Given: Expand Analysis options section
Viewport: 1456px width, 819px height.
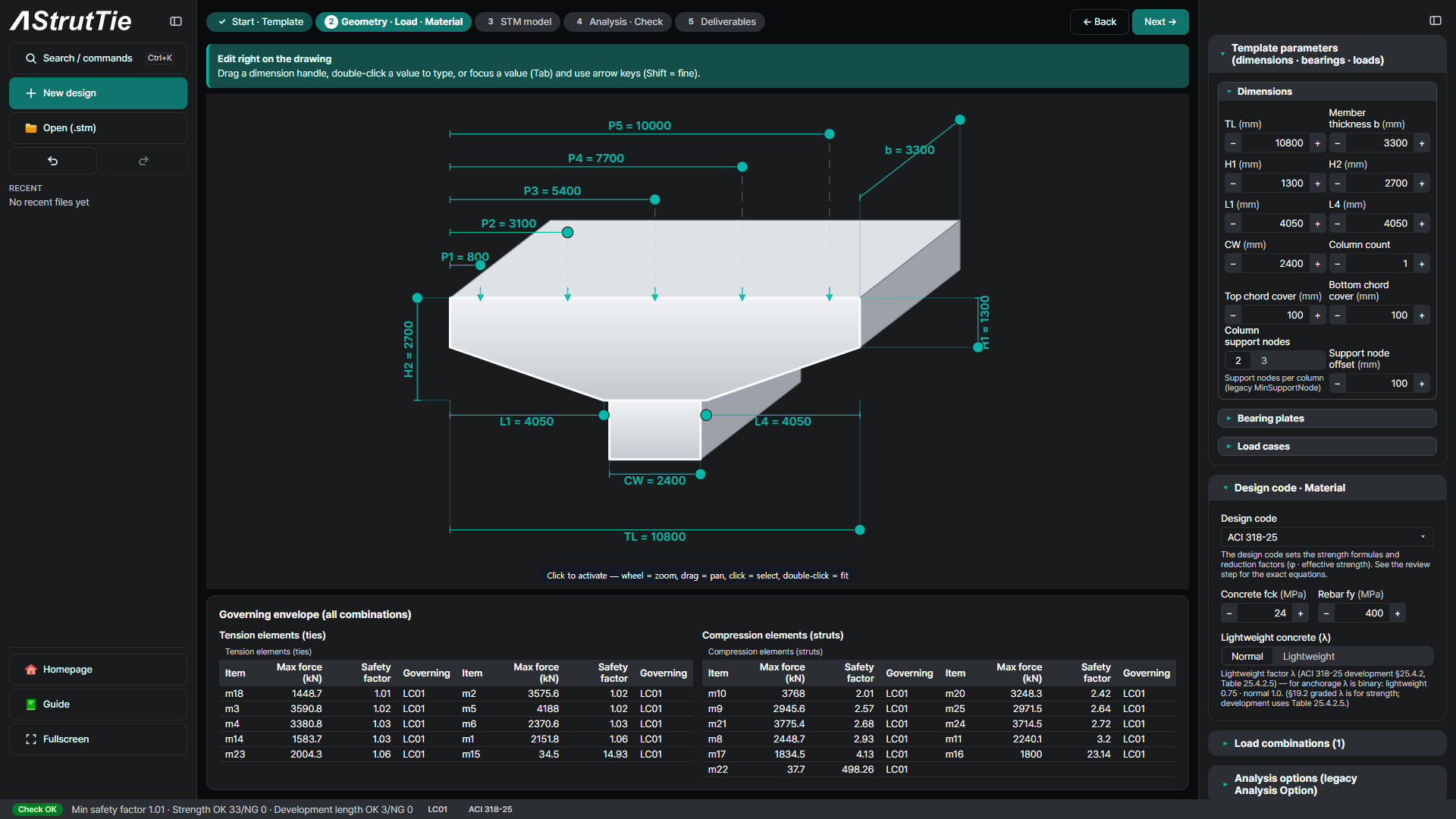Looking at the screenshot, I should [1327, 785].
